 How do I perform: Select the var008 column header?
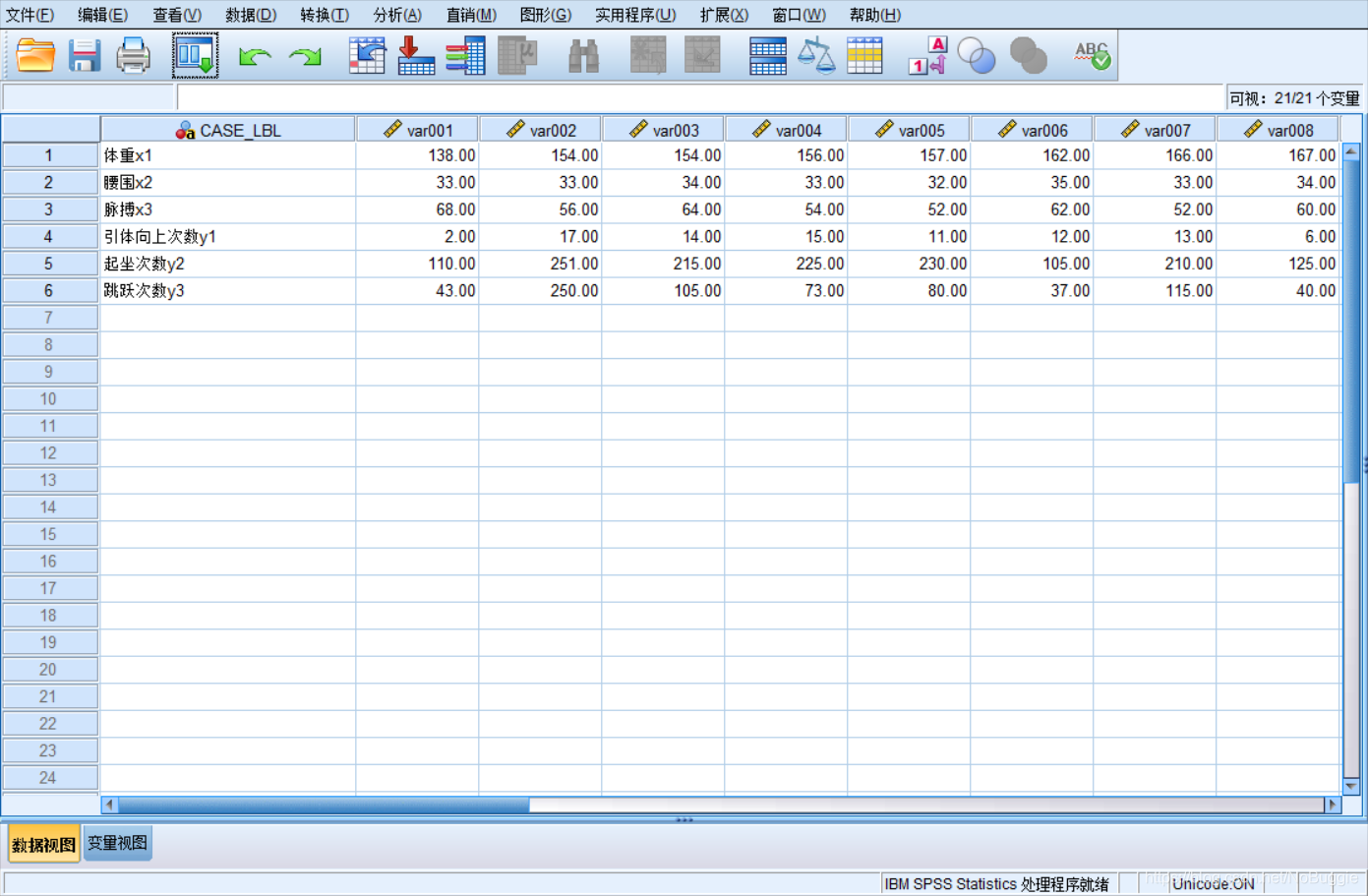(1279, 130)
